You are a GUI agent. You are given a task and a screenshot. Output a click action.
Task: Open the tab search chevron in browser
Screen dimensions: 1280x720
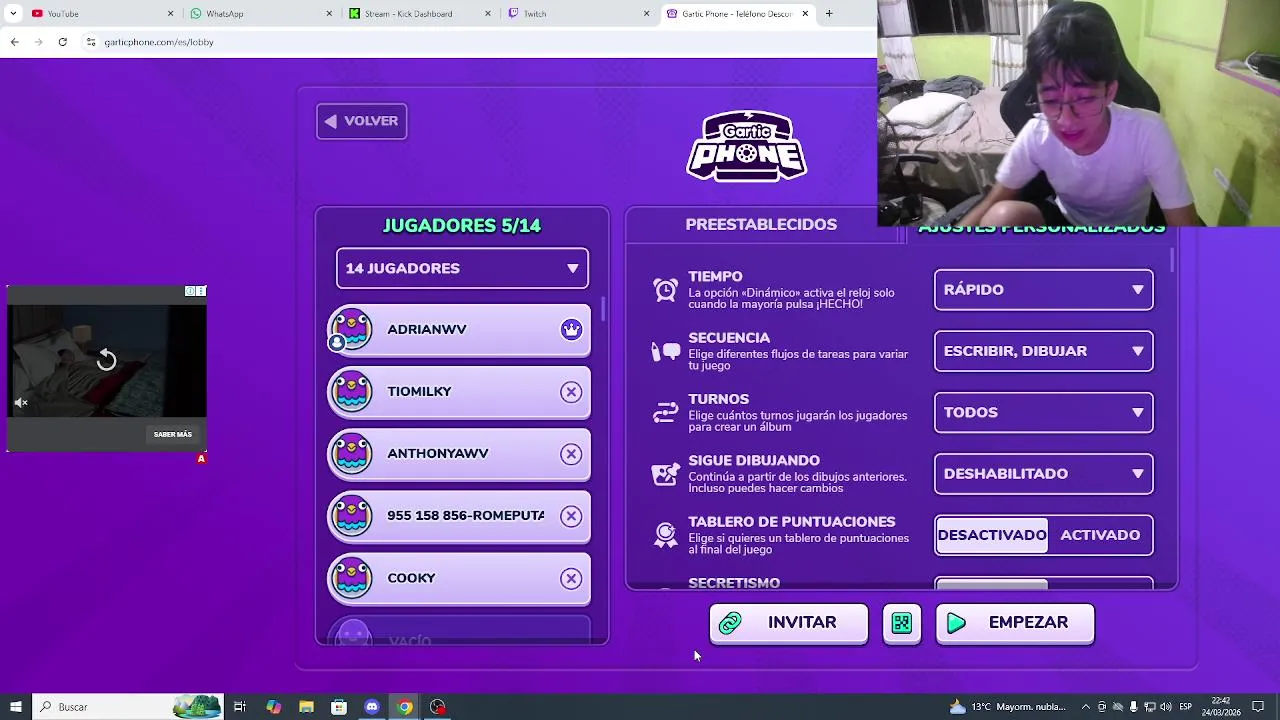pos(13,13)
